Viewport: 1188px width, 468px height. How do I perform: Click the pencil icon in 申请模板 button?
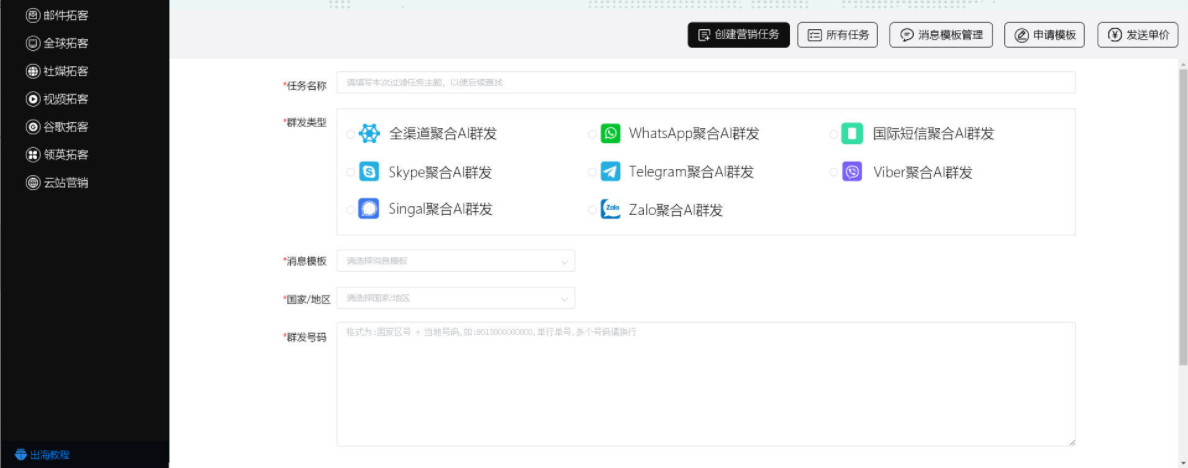[1021, 35]
